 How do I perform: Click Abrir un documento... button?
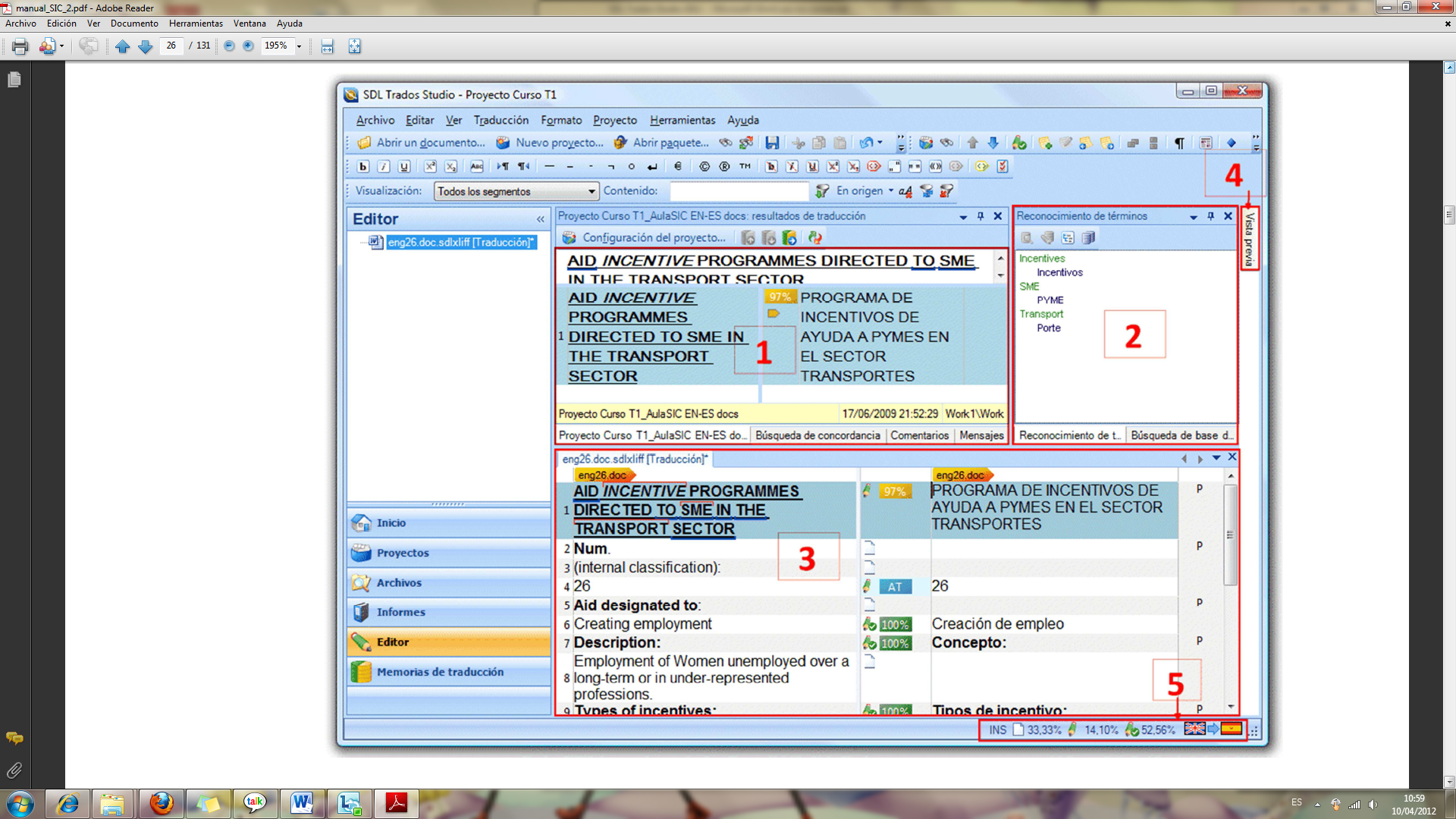(421, 143)
